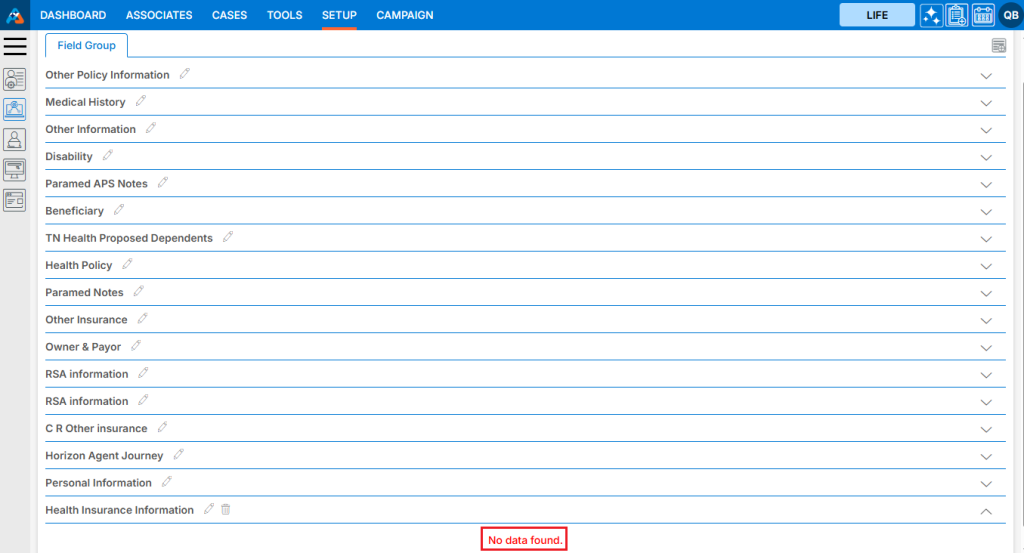Delete the Health Insurance Information group
The image size is (1024, 553).
[226, 510]
